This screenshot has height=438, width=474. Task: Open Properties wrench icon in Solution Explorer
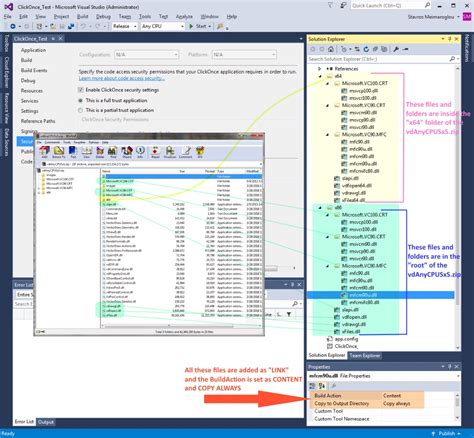396,49
